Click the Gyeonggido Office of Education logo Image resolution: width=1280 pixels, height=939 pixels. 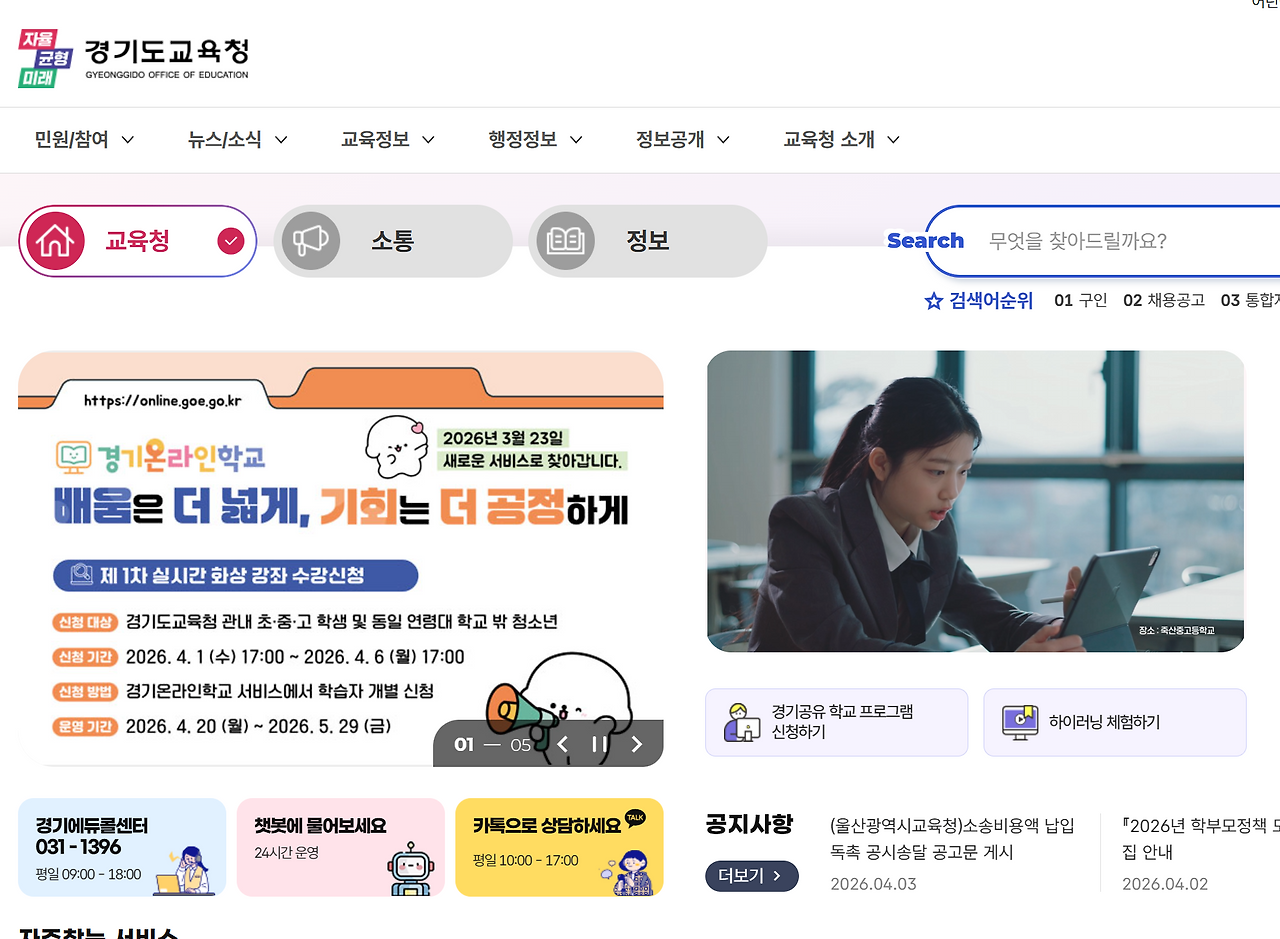pos(133,59)
